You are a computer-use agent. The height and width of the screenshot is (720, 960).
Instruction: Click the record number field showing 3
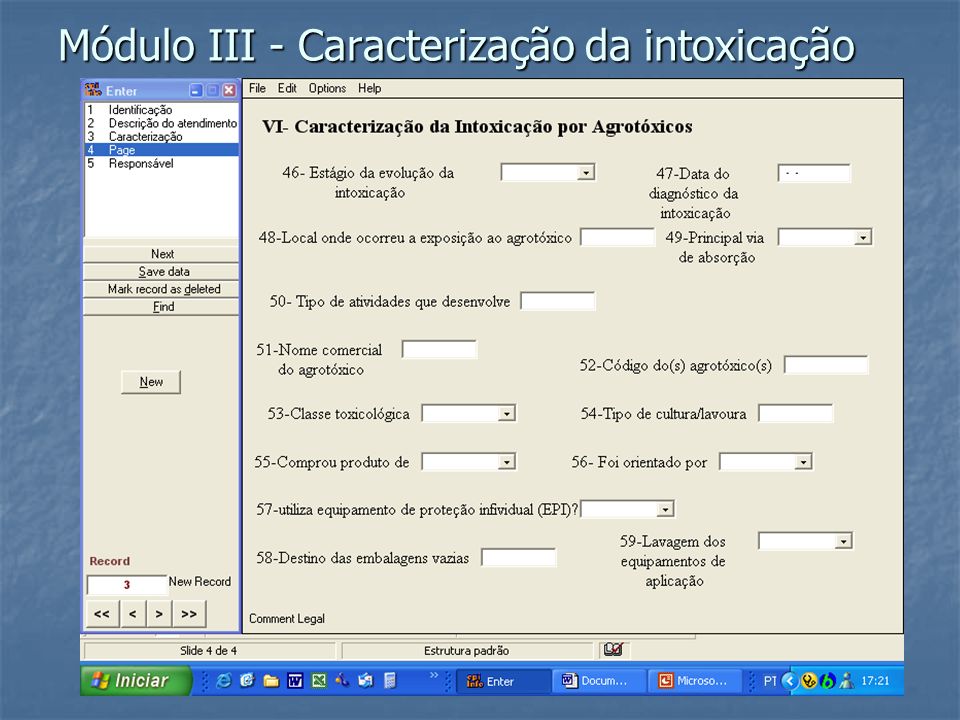[x=127, y=585]
